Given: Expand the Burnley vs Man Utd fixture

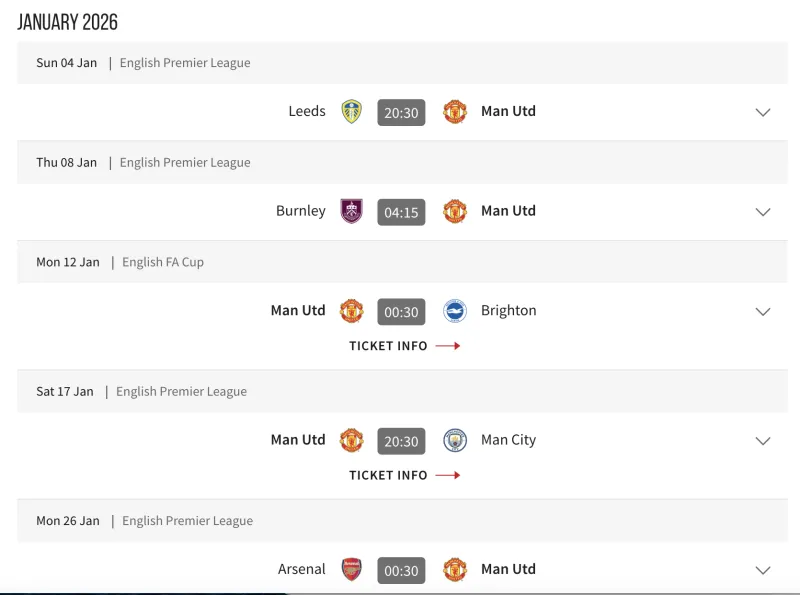Looking at the screenshot, I should coord(763,211).
